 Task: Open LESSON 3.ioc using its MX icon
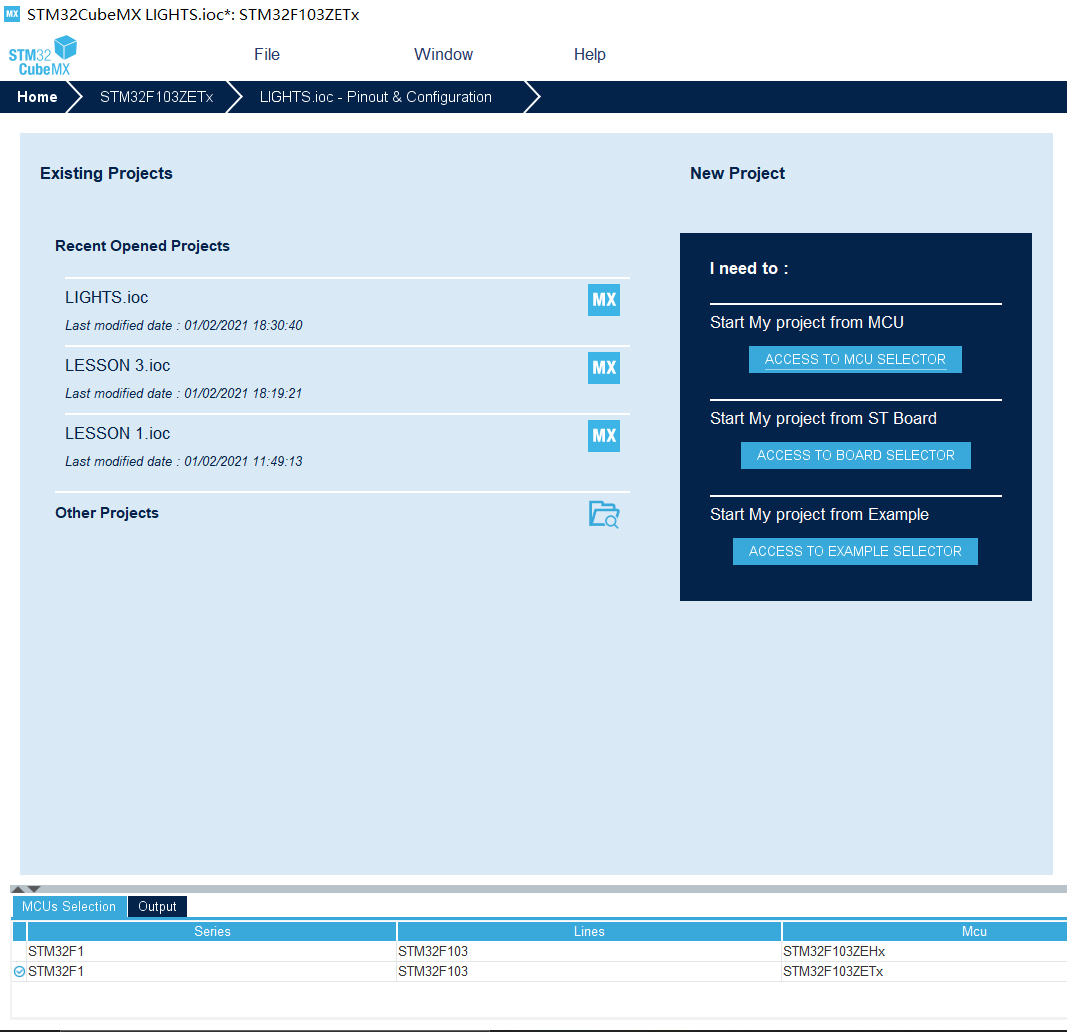(x=604, y=368)
